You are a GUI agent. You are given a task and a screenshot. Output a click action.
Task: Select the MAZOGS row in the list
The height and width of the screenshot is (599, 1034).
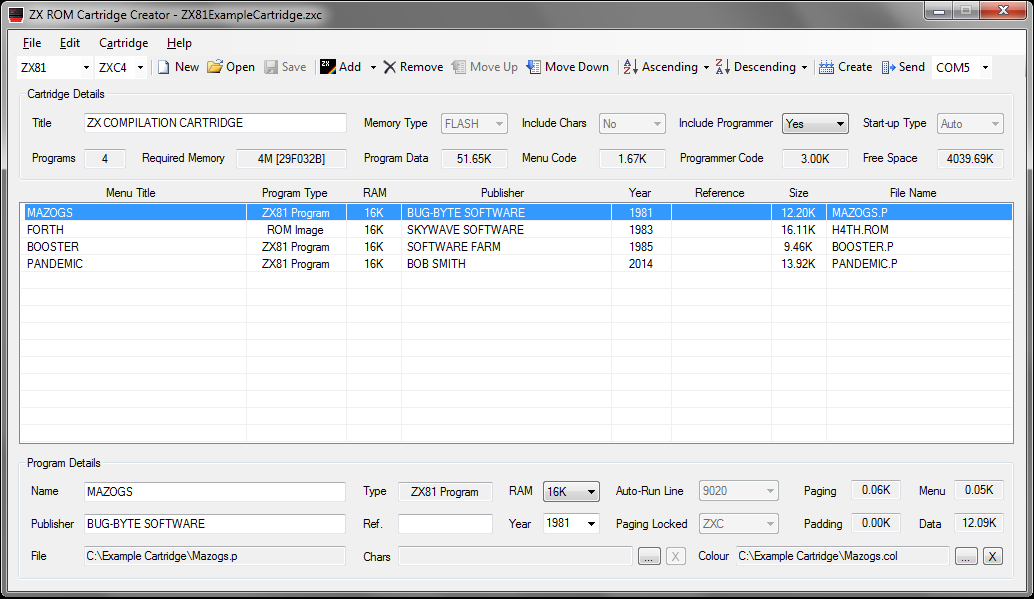point(516,212)
